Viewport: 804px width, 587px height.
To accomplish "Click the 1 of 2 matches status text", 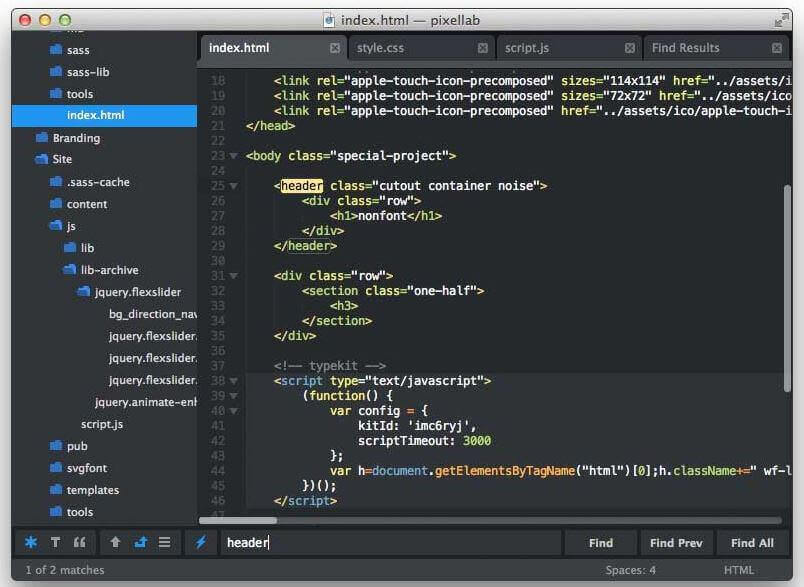I will (x=65, y=570).
